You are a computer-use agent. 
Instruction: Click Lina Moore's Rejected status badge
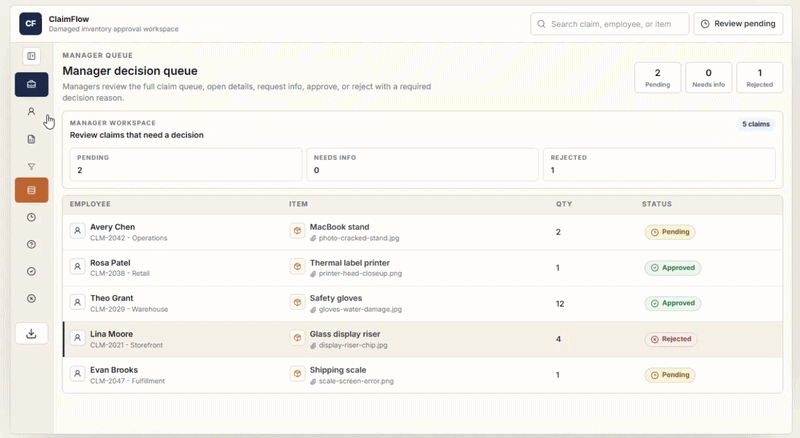[x=671, y=339]
